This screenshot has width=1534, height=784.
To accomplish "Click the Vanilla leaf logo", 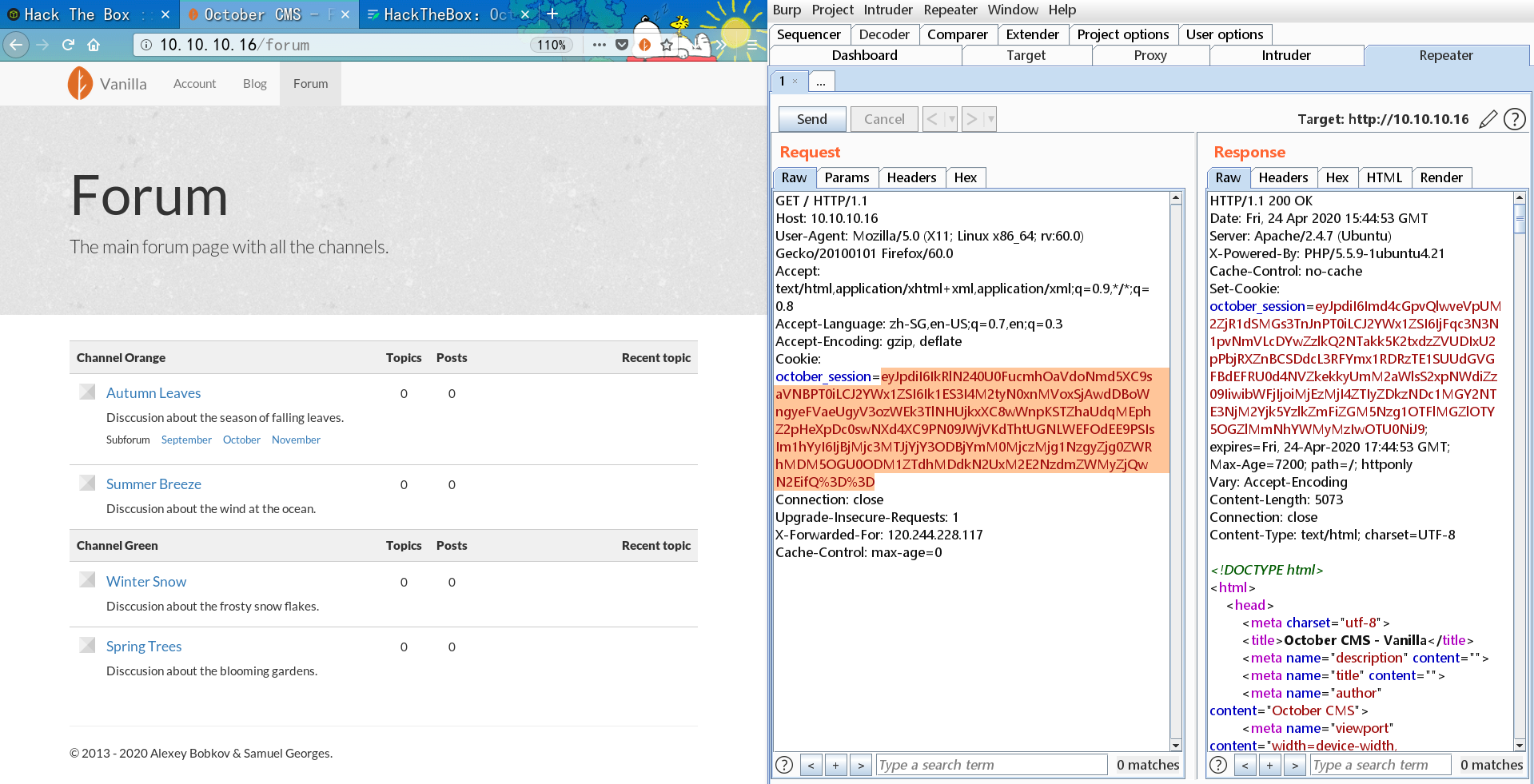I will tap(80, 83).
